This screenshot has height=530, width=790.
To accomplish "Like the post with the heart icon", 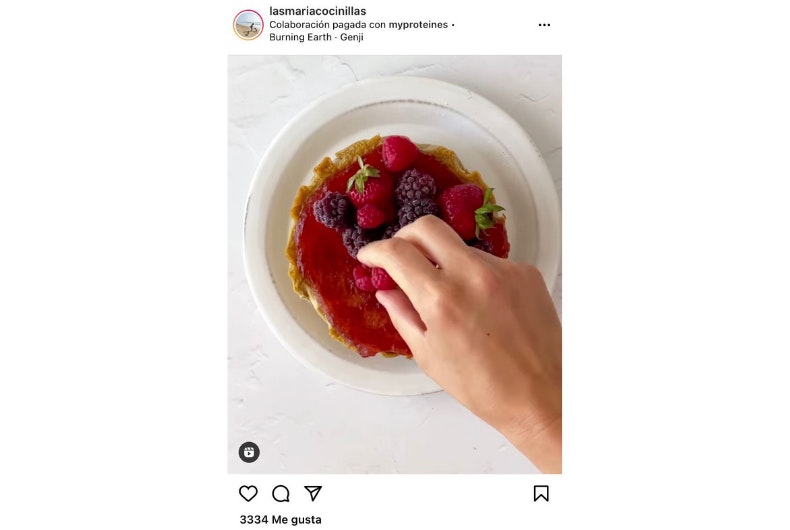I will point(248,493).
